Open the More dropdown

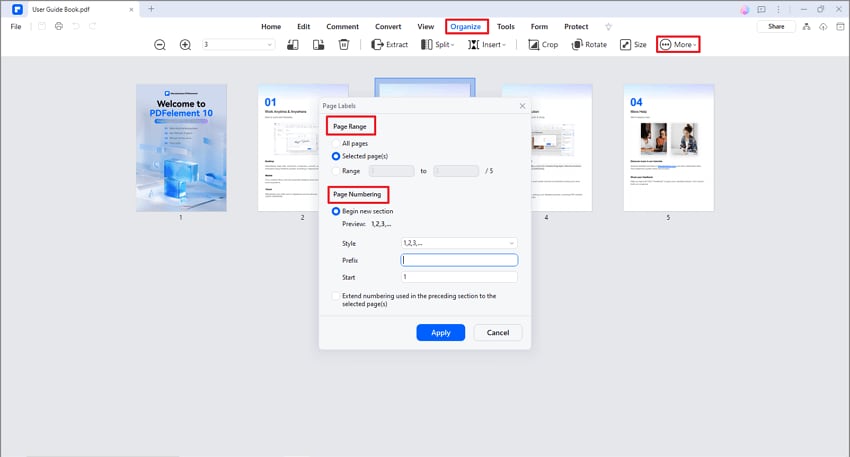[x=678, y=45]
